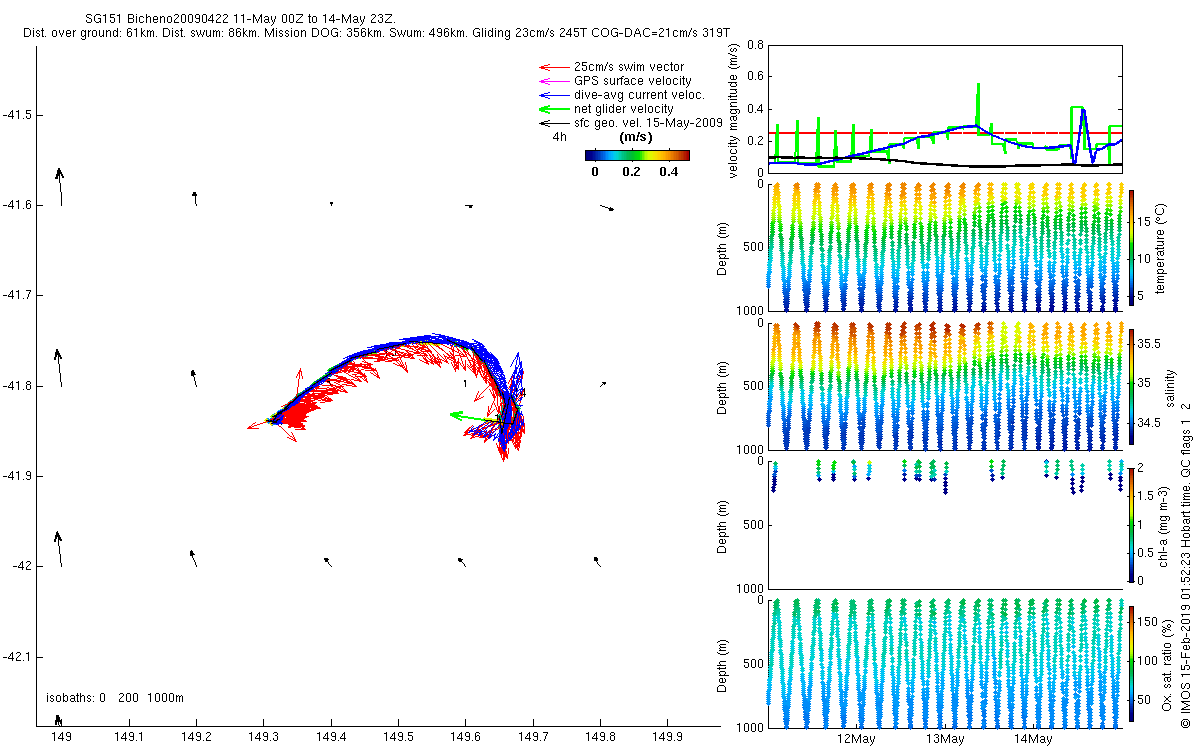Select the '25cm/s swim vector' legend label

tap(629, 67)
